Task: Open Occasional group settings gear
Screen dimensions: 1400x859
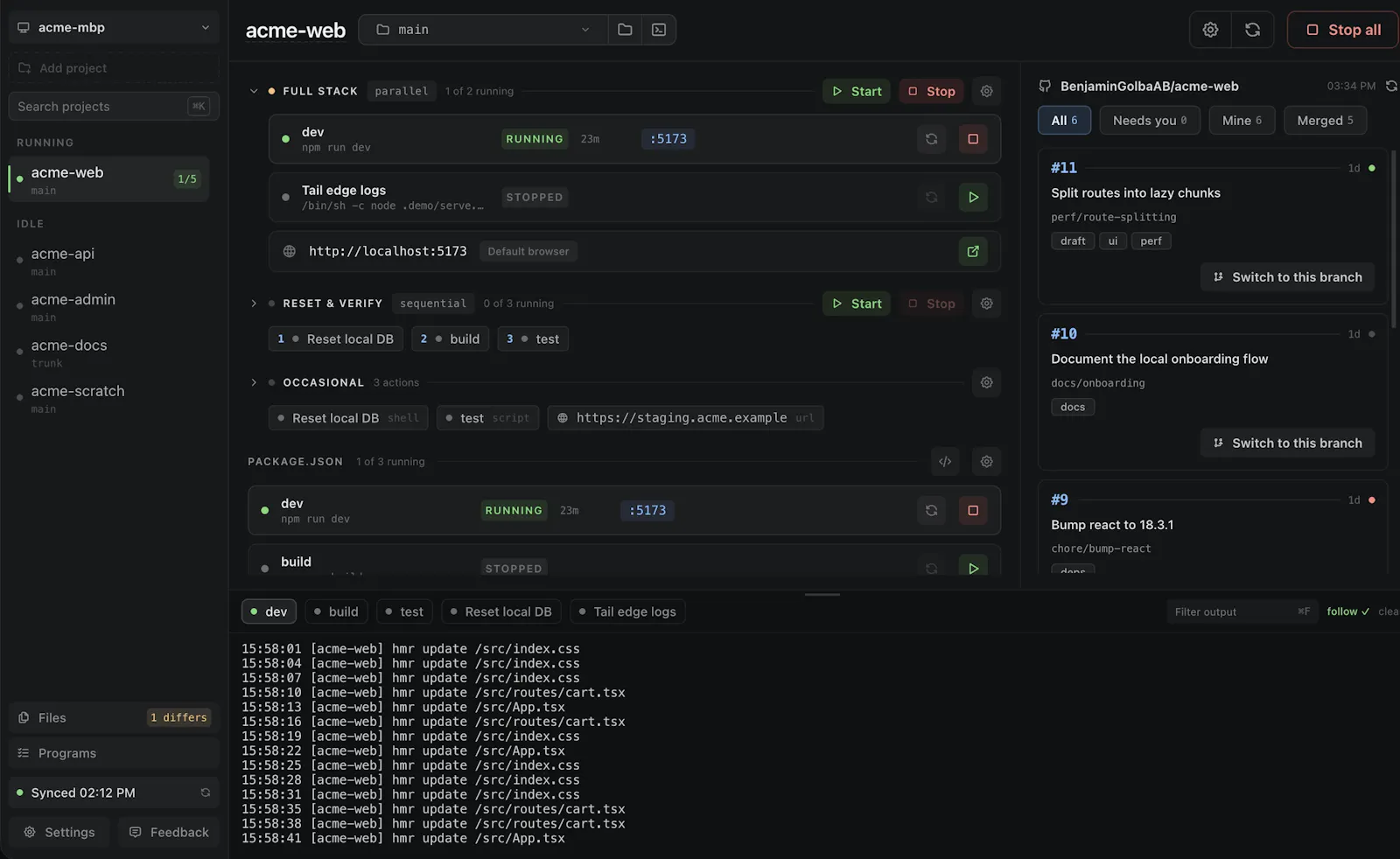Action: pyautogui.click(x=986, y=382)
